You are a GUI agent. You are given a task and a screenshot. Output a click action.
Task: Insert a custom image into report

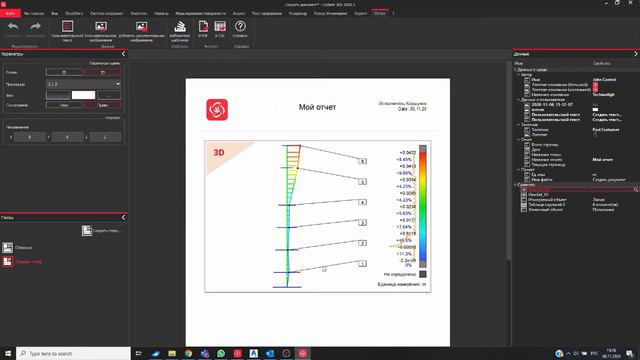[101, 31]
